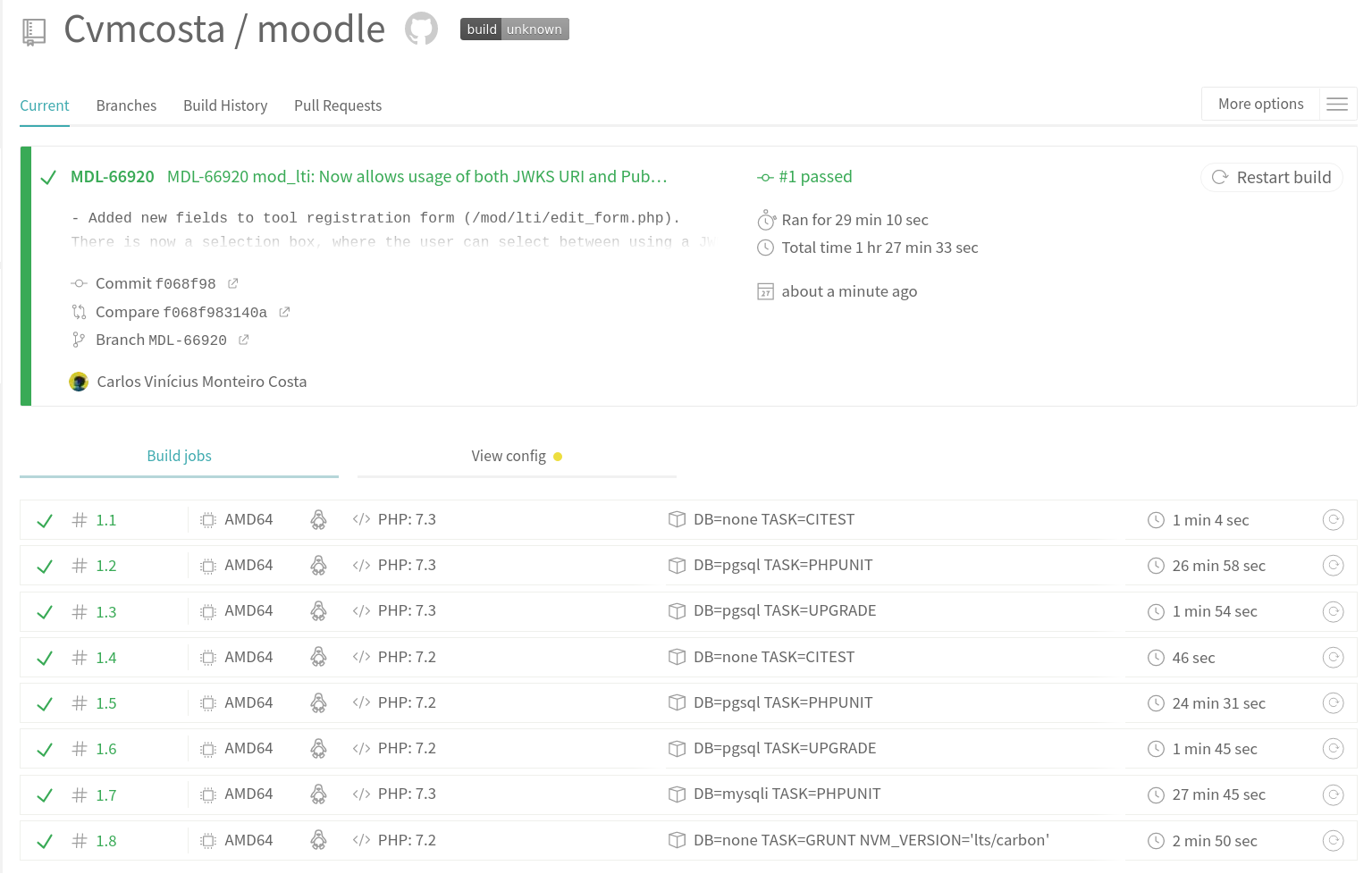Open the hamburger menu next to More options
The width and height of the screenshot is (1372, 874).
coord(1337,105)
